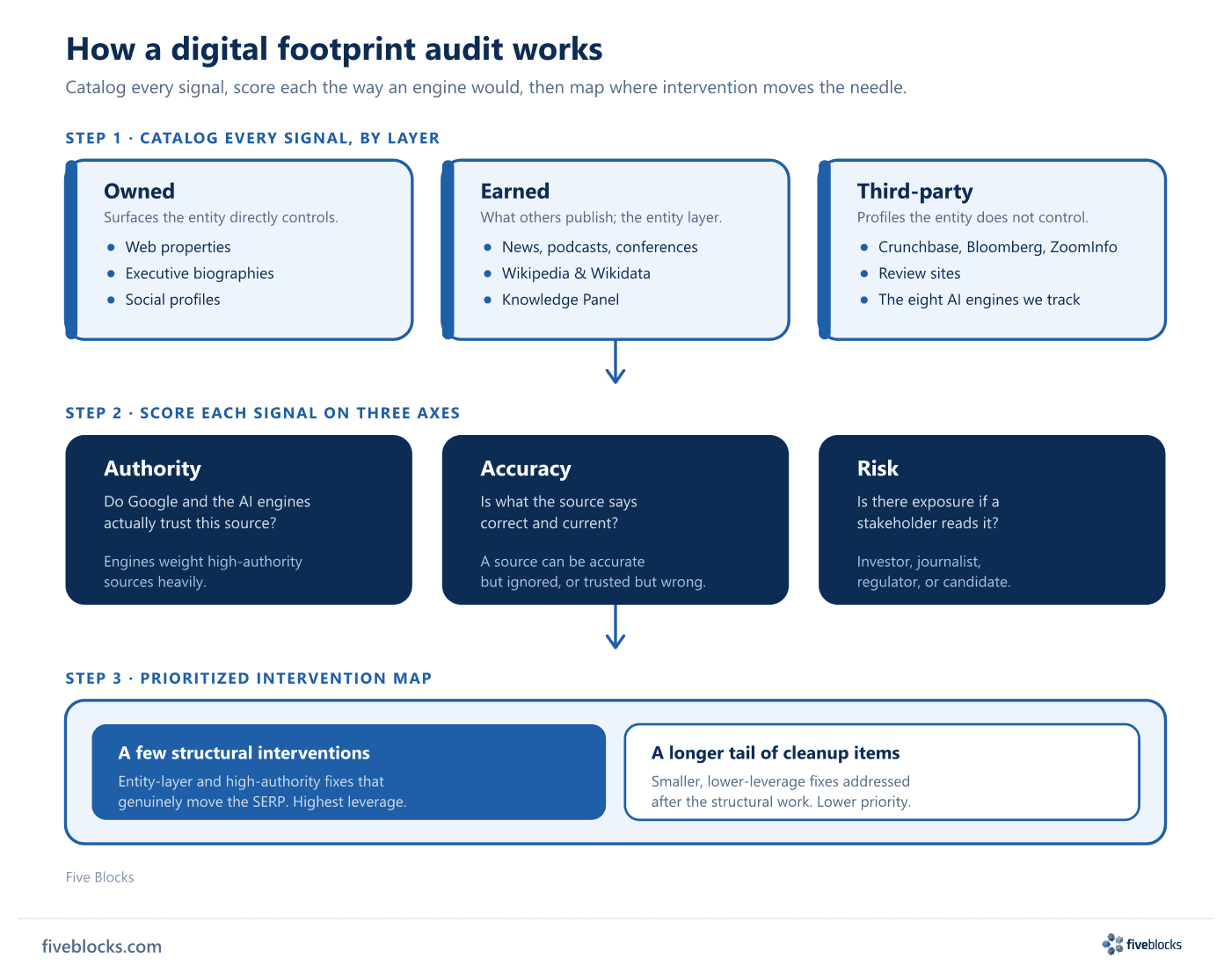Click 'Step 3 · Prioritized intervention map' label
The height and width of the screenshot is (980, 1231).
coord(249,679)
